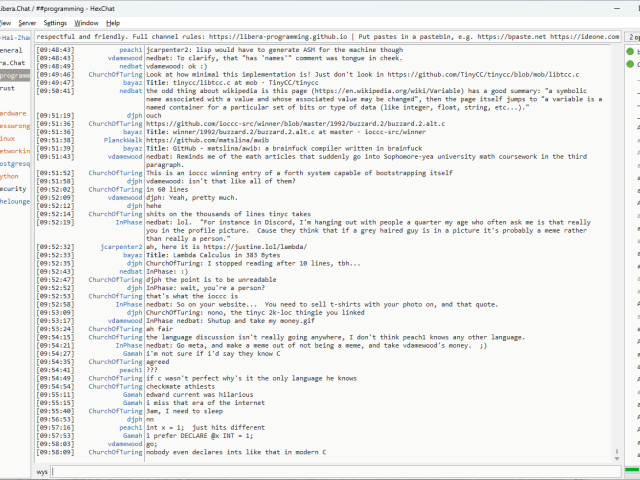The image size is (640, 480).
Task: Open the Window menu
Action: click(x=87, y=22)
